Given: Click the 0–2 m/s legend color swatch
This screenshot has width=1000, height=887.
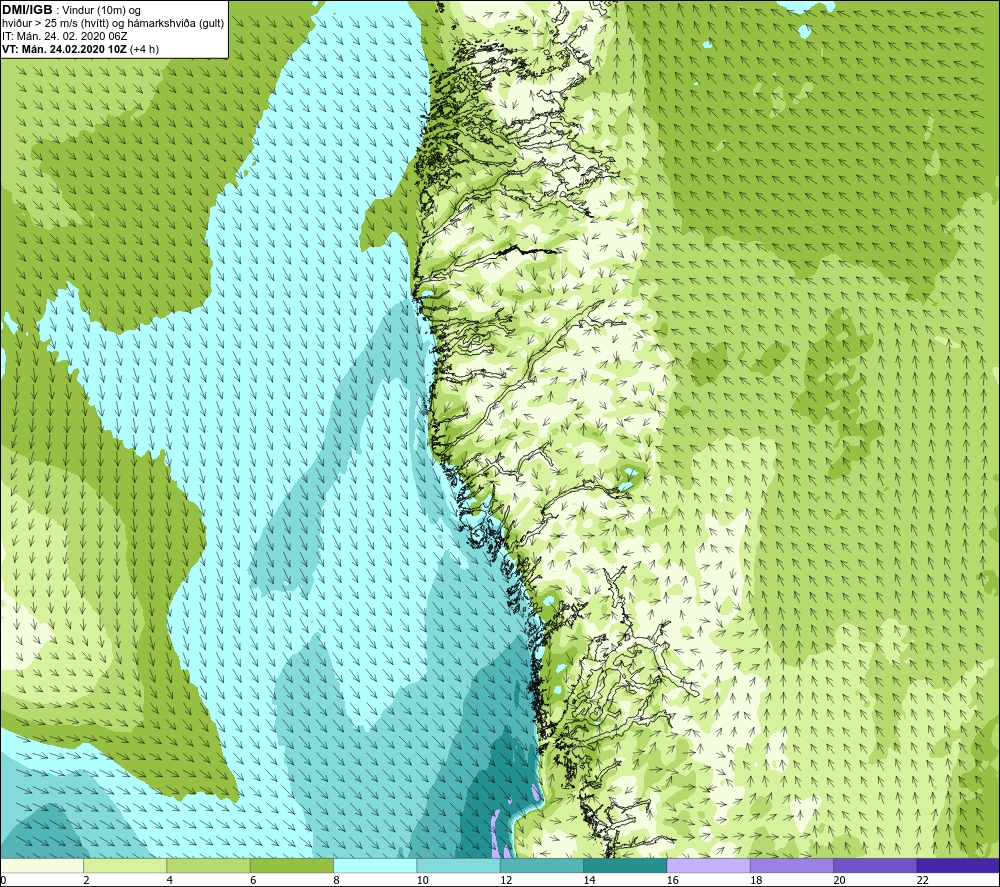Looking at the screenshot, I should coord(41,865).
